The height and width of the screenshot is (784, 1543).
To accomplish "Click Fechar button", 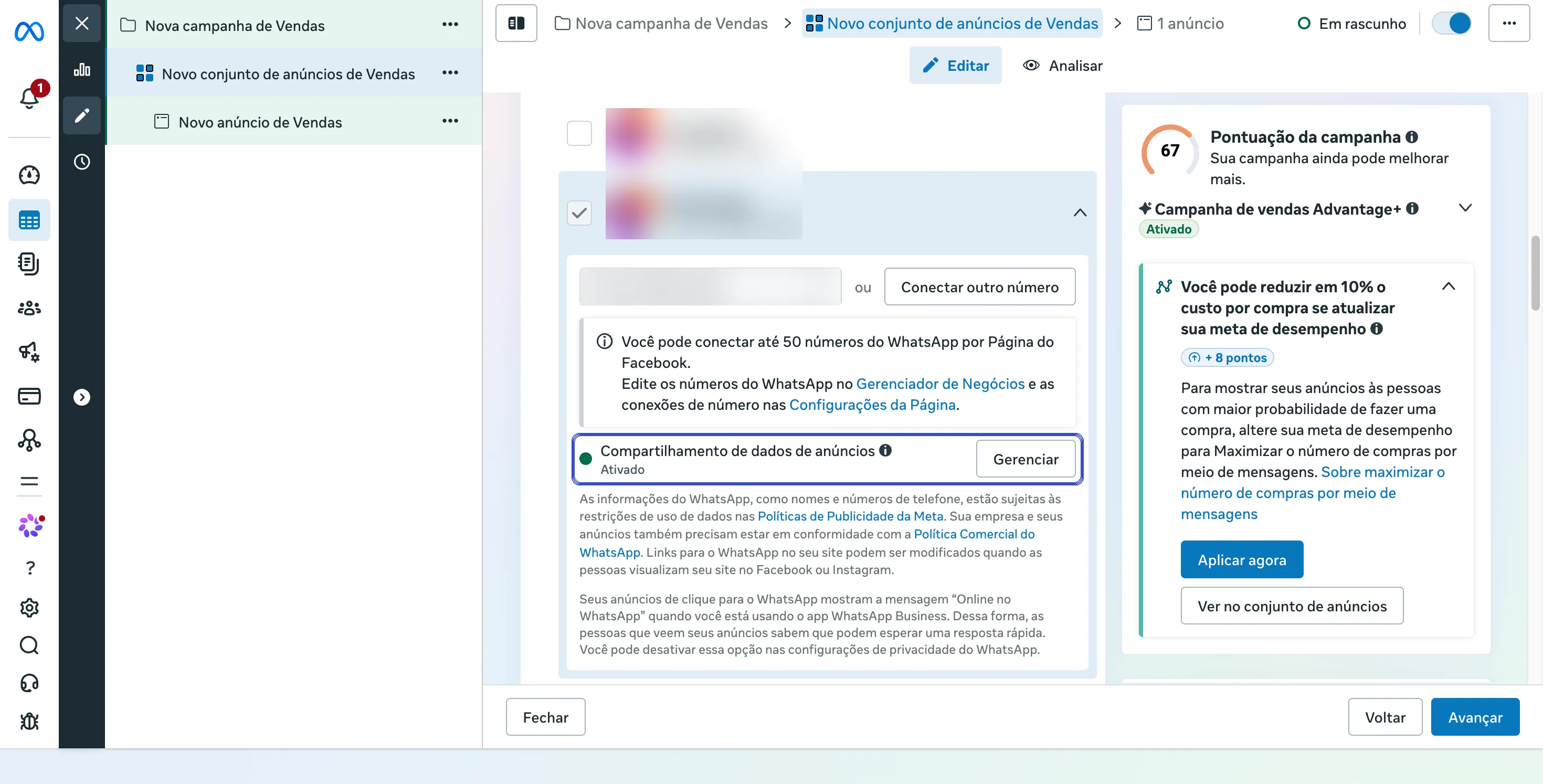I will click(545, 717).
